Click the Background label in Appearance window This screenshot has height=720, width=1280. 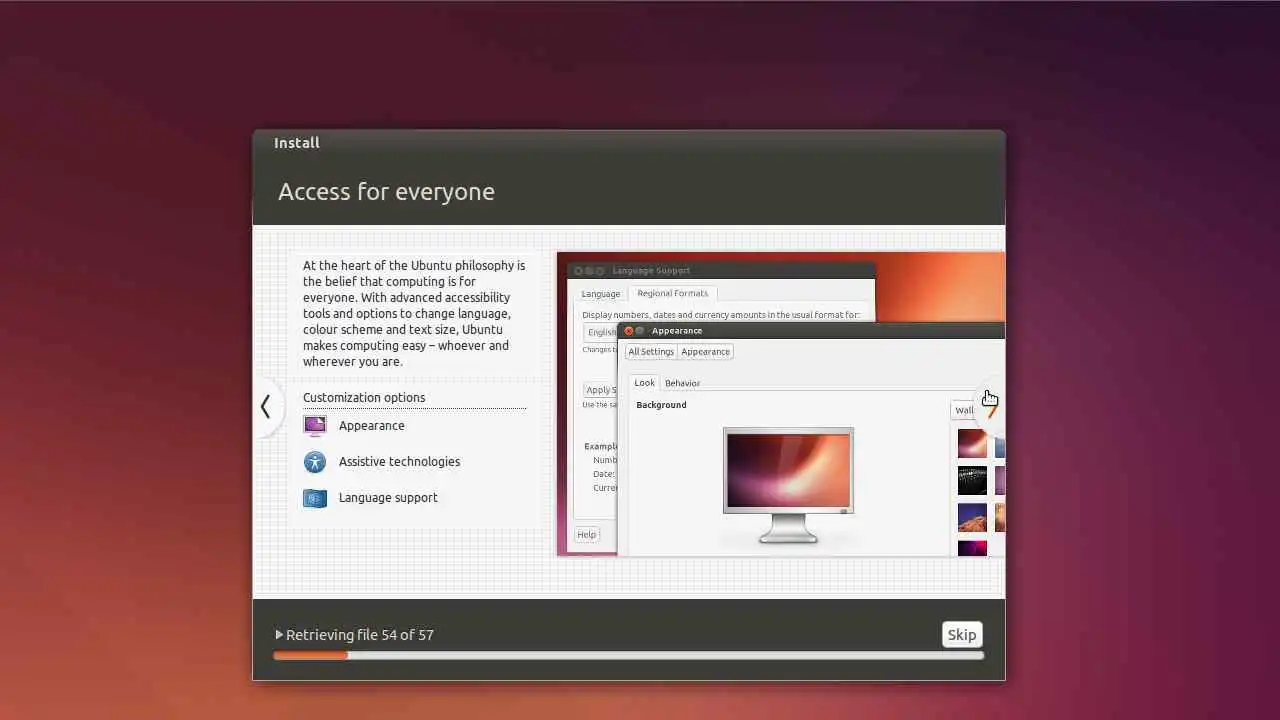pyautogui.click(x=661, y=405)
